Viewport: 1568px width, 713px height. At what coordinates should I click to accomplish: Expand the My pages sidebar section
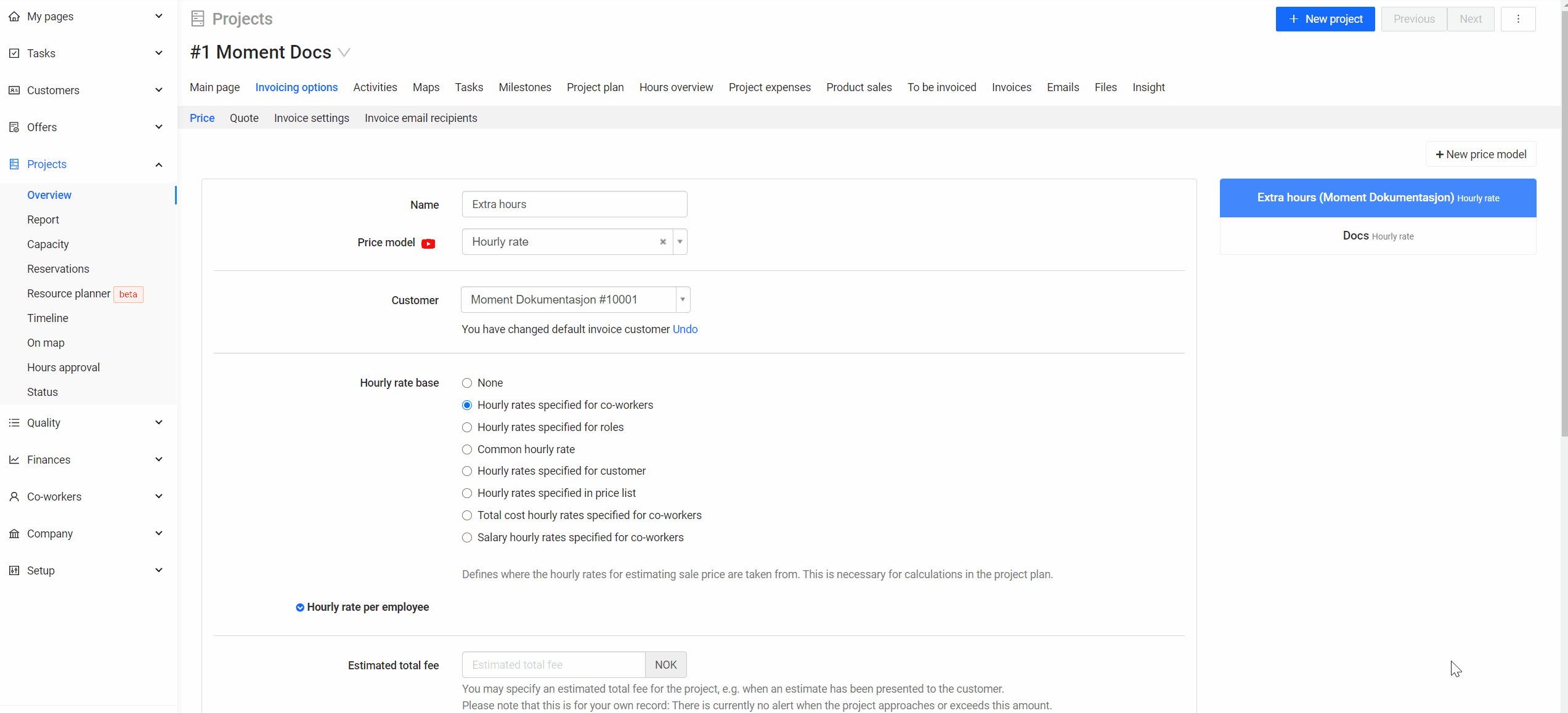point(159,16)
